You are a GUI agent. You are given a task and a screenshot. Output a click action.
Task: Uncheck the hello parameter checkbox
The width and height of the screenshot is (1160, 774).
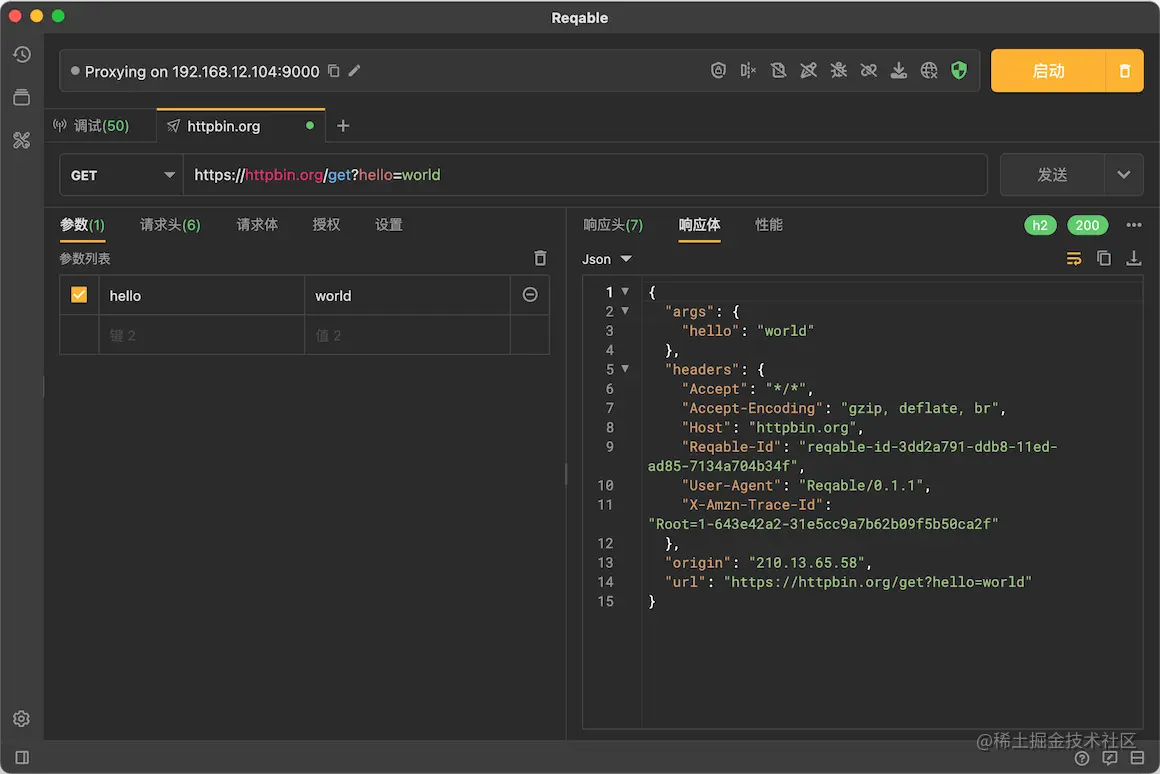[79, 295]
